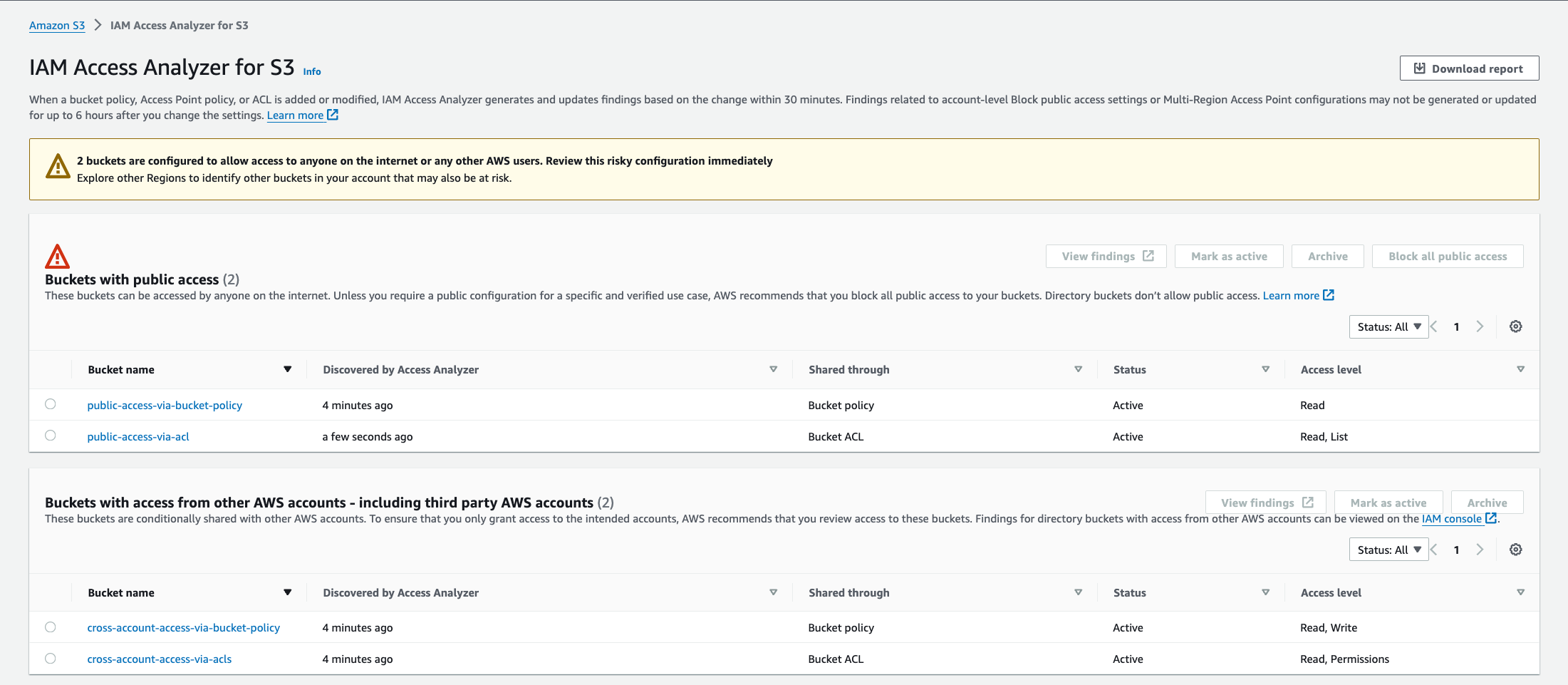The width and height of the screenshot is (1568, 685).
Task: Click yellow warning icon in the risky configuration banner
Action: [57, 165]
